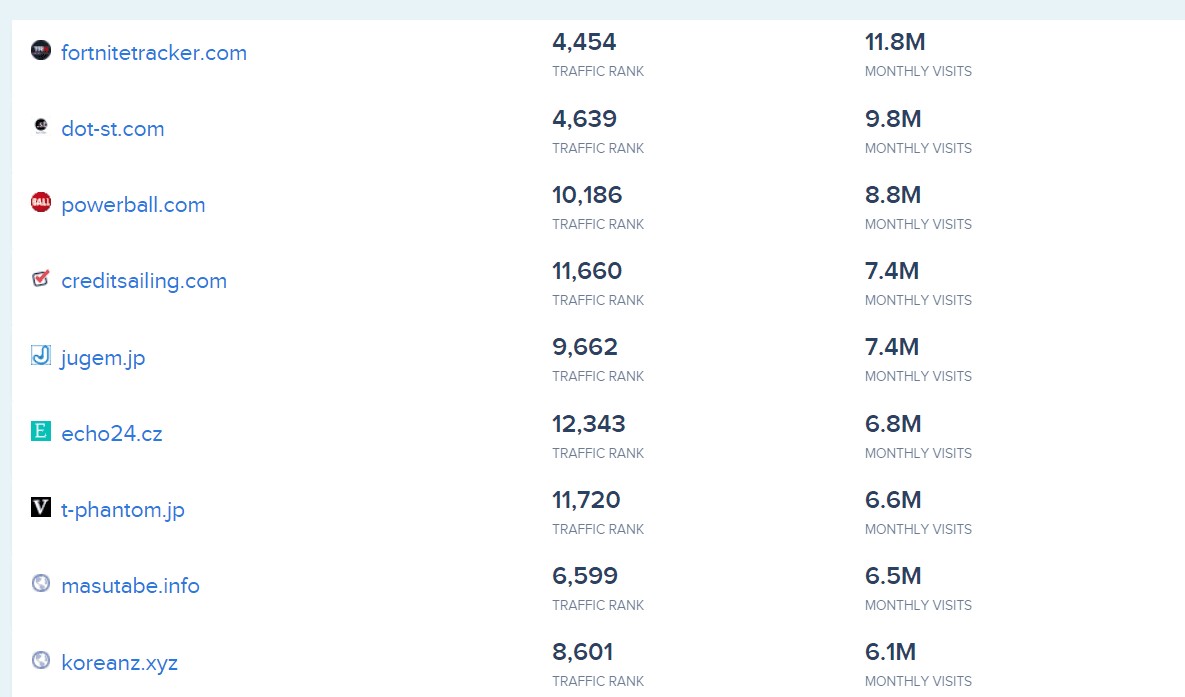Click the 11.8M monthly visits value
Image resolution: width=1185 pixels, height=697 pixels.
[895, 42]
